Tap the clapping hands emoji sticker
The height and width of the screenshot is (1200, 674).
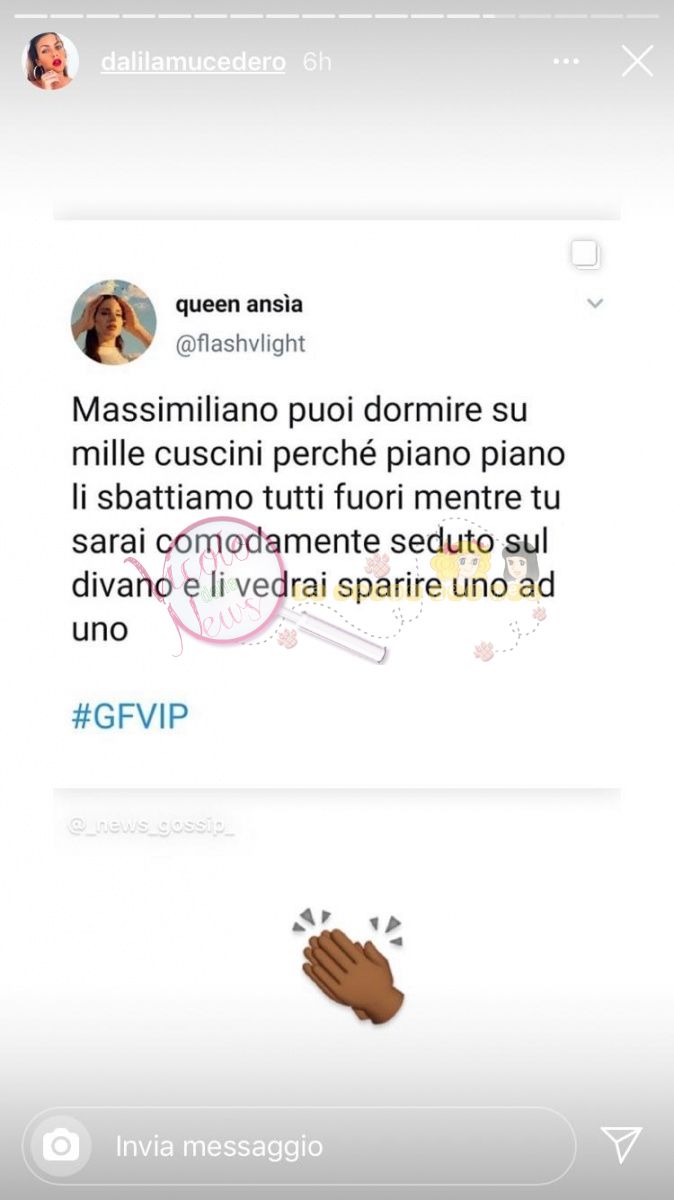[x=348, y=966]
